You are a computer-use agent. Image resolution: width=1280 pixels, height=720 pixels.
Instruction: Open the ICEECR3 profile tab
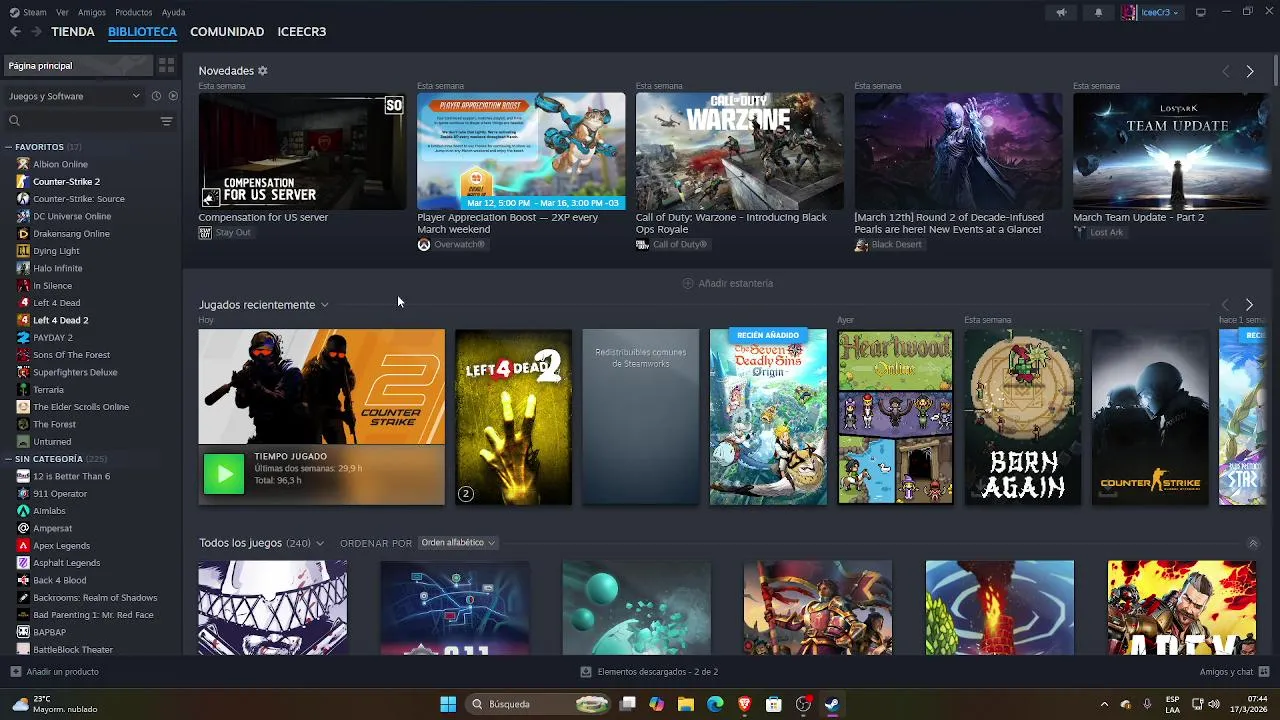click(x=302, y=32)
